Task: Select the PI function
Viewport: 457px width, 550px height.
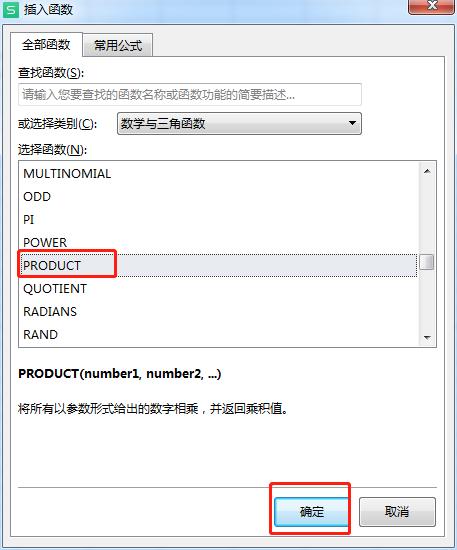Action: (x=217, y=220)
